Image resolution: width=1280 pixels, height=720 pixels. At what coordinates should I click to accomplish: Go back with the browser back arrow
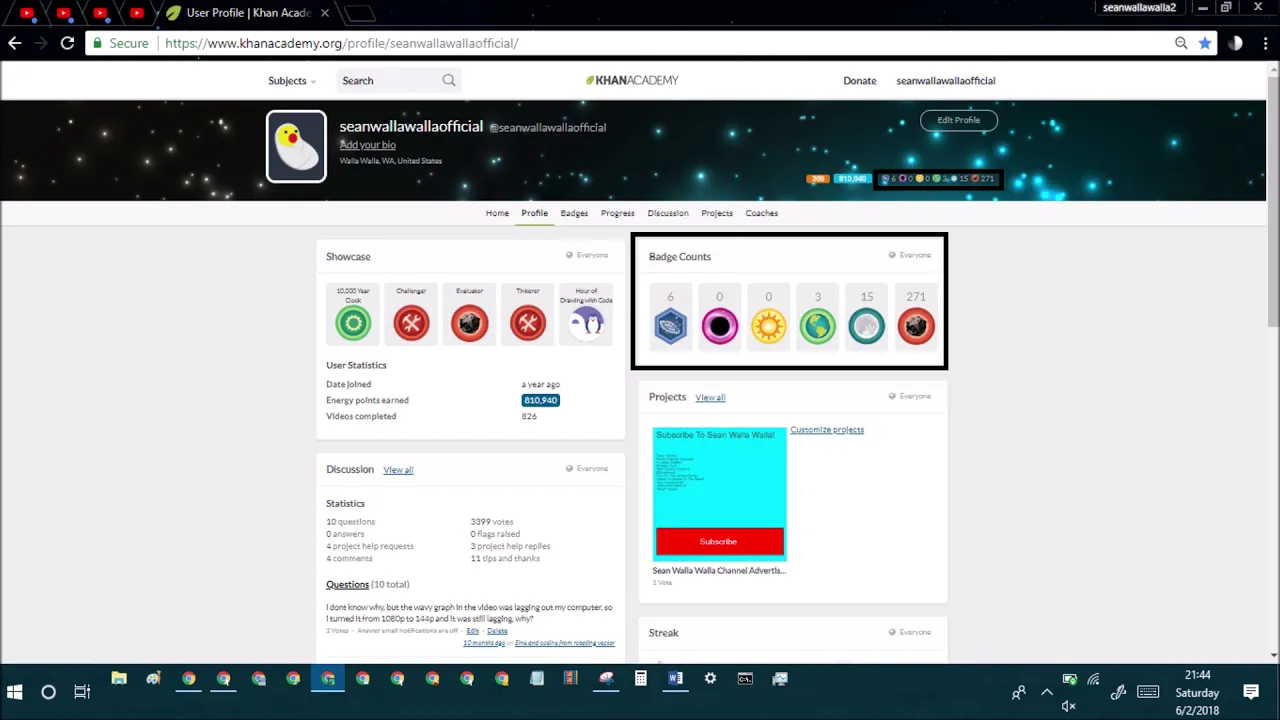(14, 43)
